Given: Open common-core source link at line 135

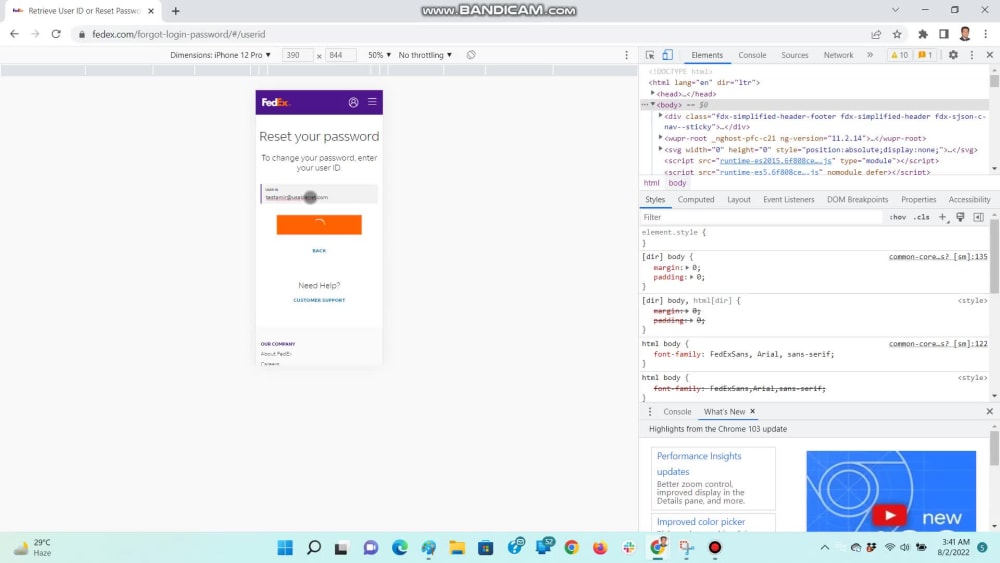Looking at the screenshot, I should tap(938, 256).
